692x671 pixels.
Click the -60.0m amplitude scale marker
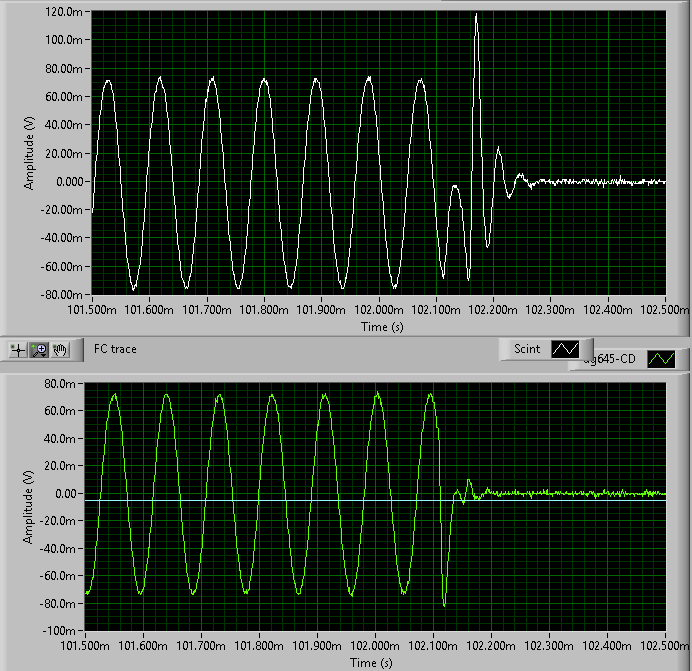coord(57,576)
